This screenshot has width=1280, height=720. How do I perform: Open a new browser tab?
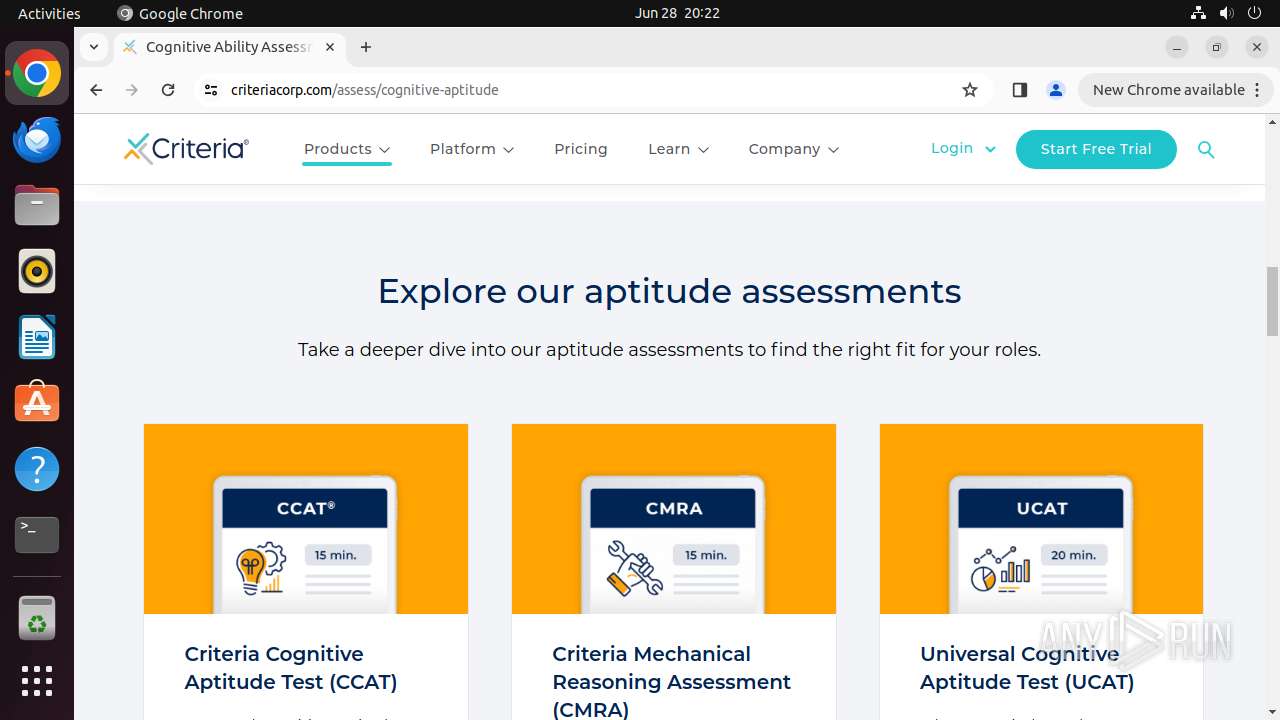coord(366,47)
